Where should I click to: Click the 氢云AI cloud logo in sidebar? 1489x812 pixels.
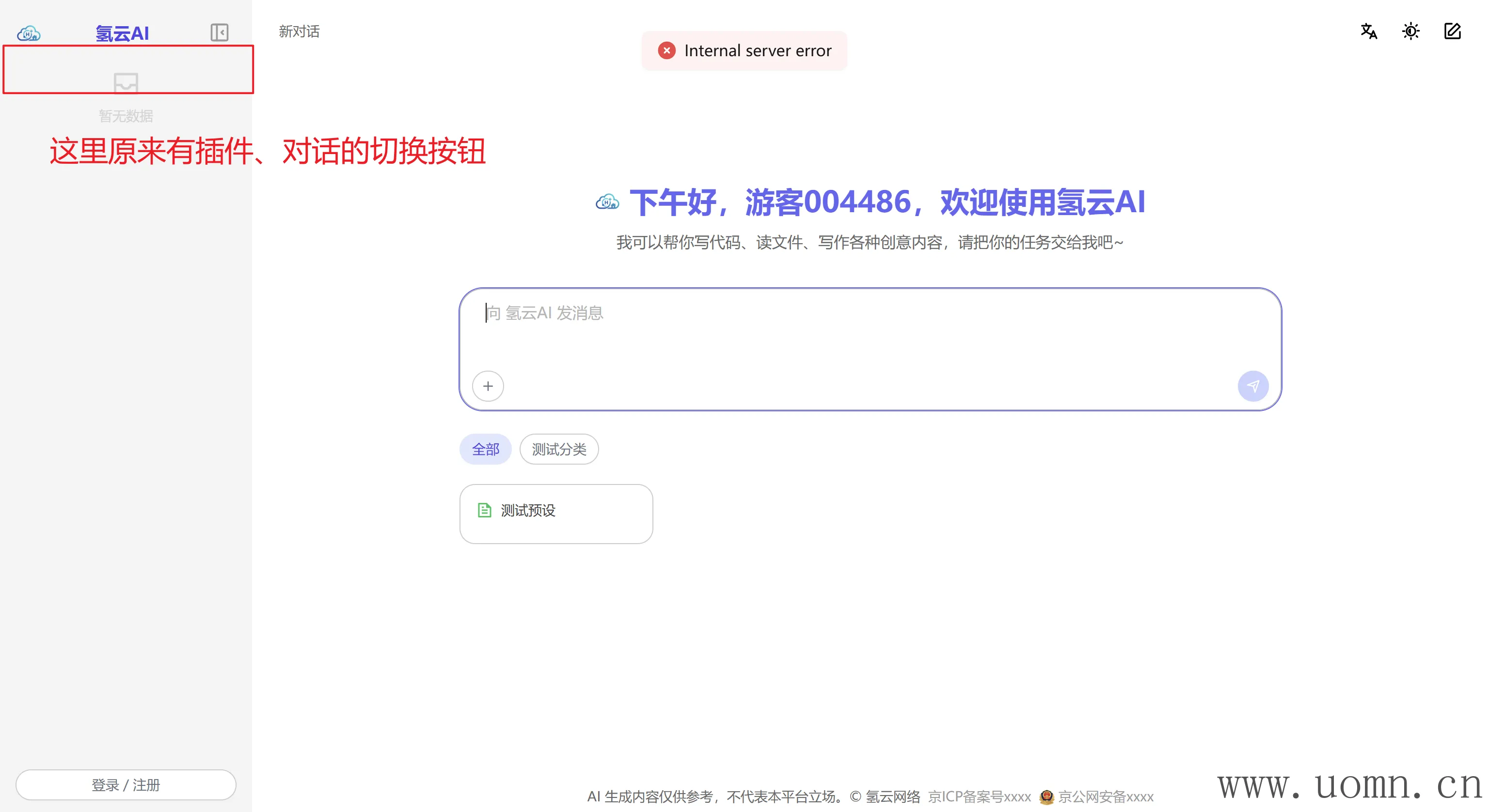pos(28,33)
